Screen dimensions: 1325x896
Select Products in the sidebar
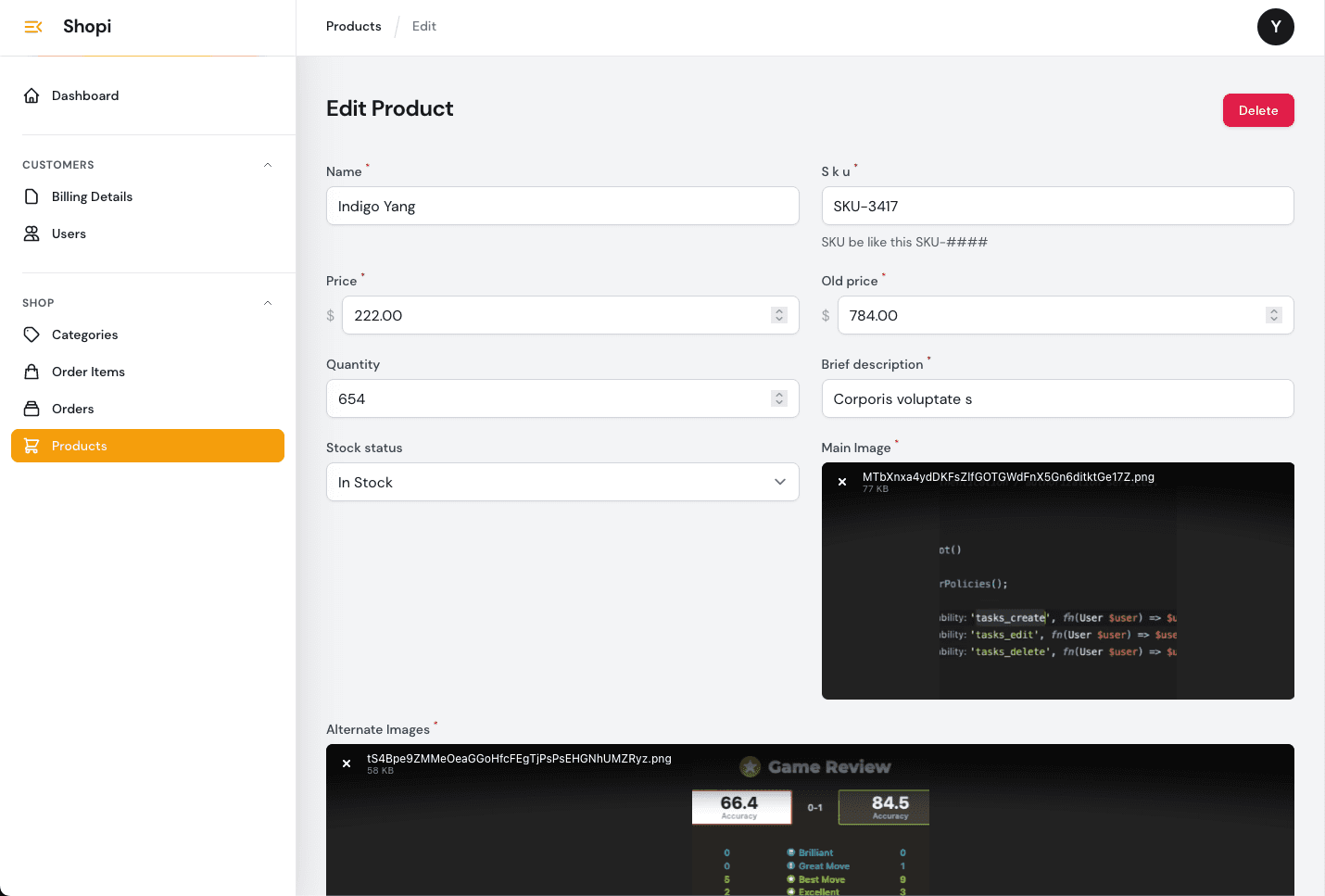pyautogui.click(x=148, y=446)
